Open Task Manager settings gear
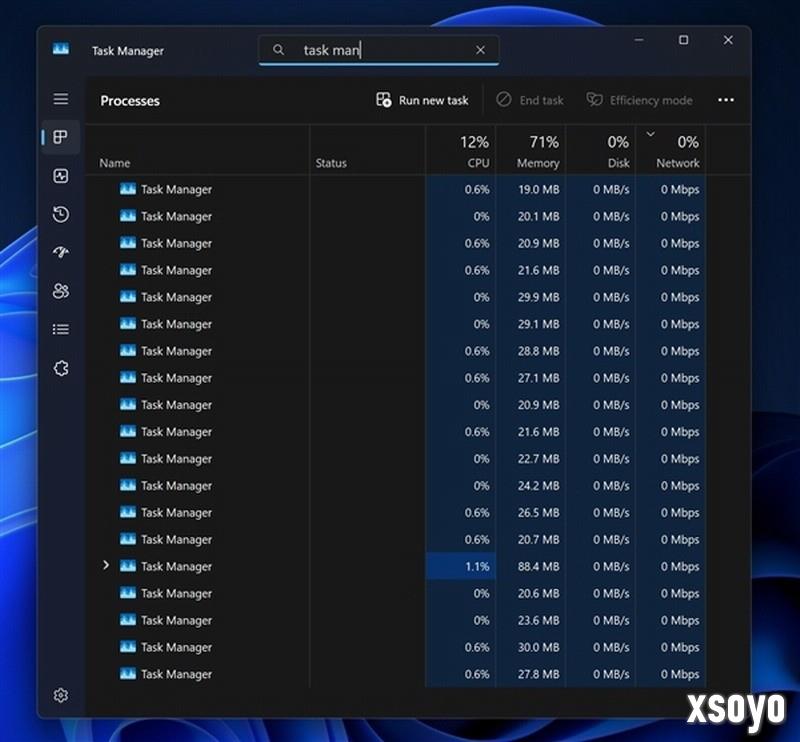Image resolution: width=800 pixels, height=742 pixels. point(60,694)
